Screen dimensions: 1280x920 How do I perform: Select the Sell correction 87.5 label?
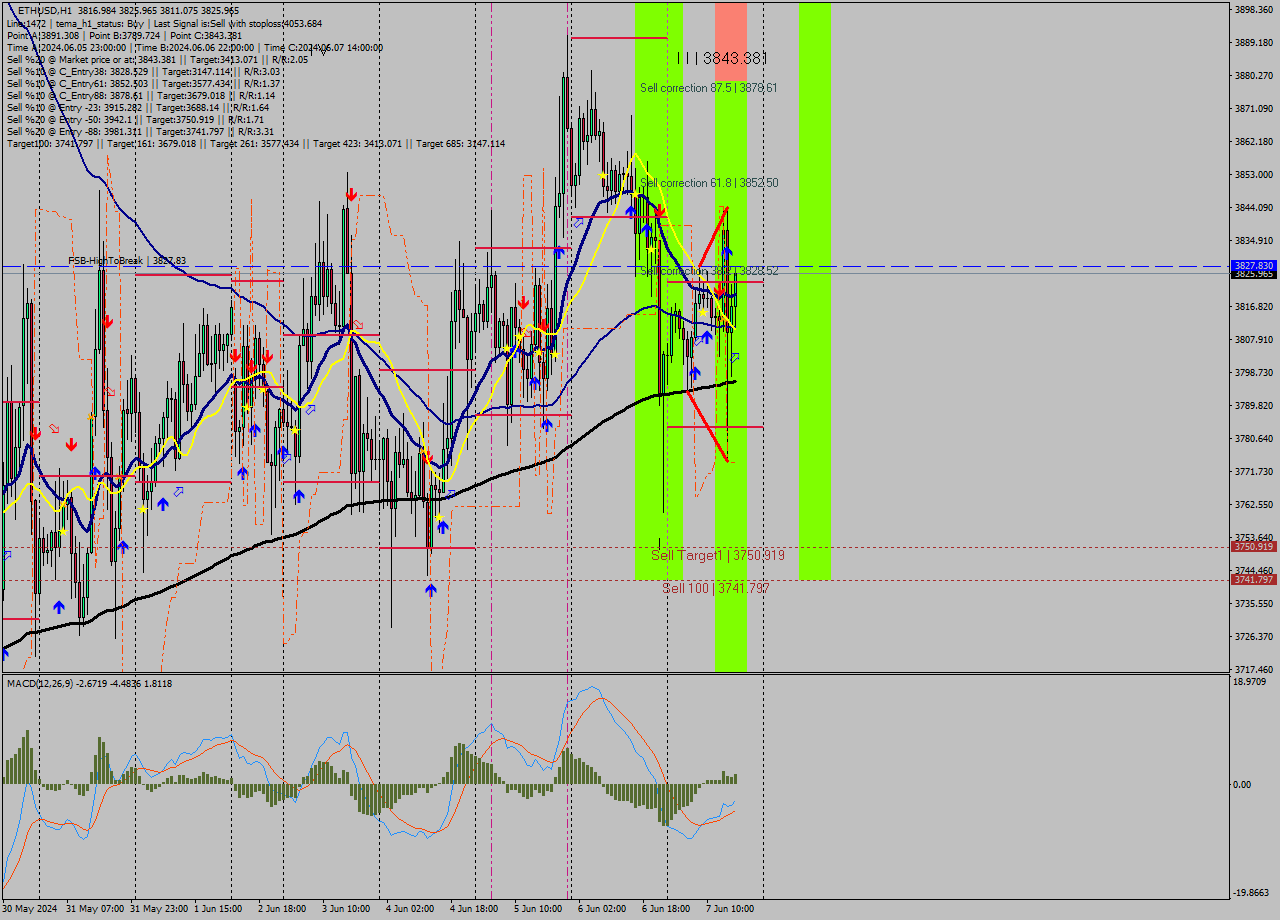(x=708, y=88)
